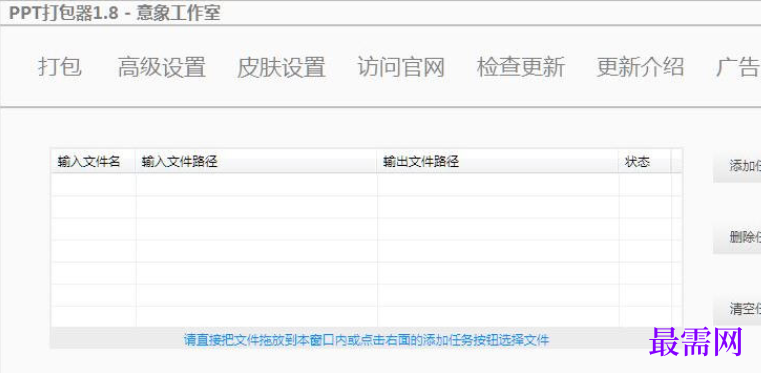Switch to 高级设置 tab
The width and height of the screenshot is (761, 373).
coord(162,67)
